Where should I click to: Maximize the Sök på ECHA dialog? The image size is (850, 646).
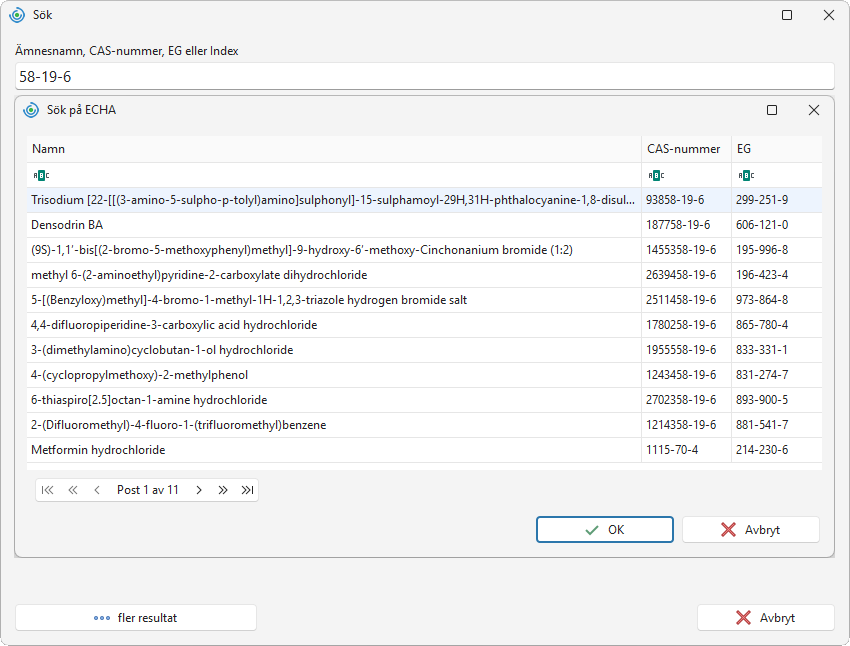pyautogui.click(x=772, y=110)
